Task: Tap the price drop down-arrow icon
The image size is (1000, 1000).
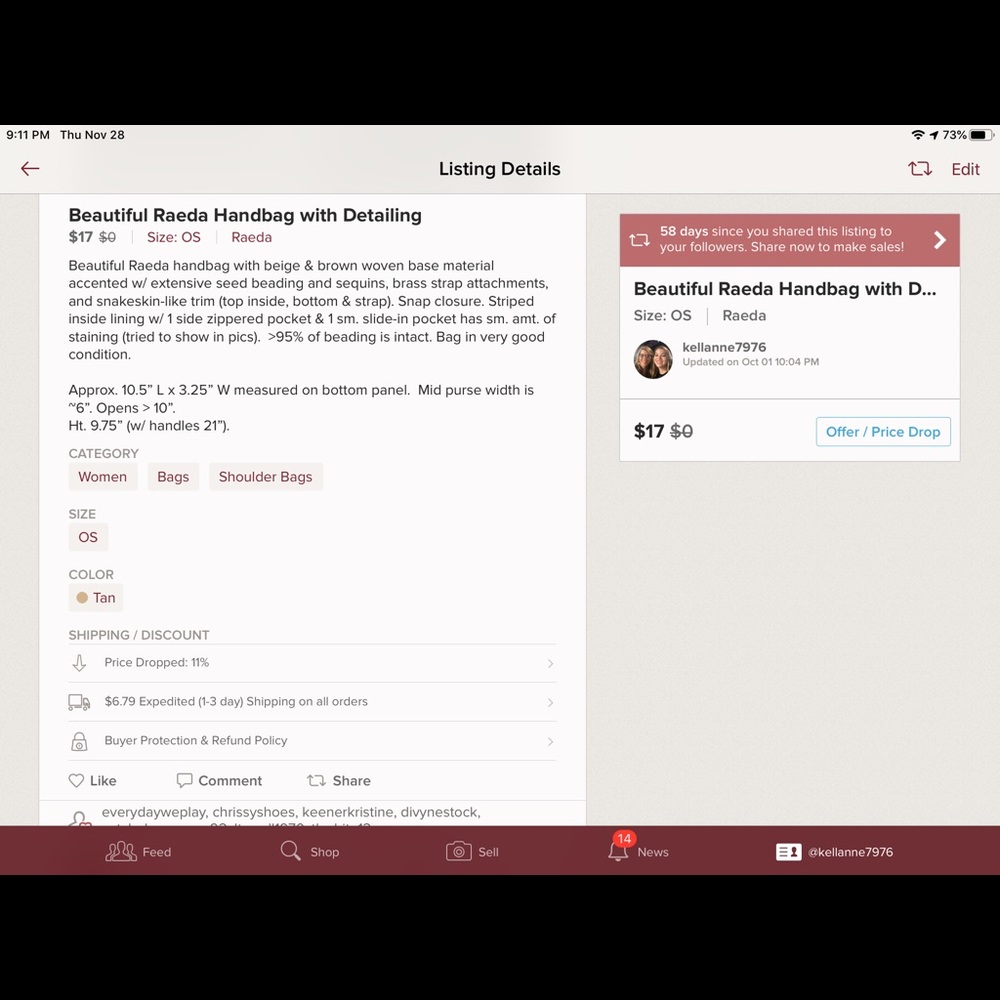Action: [79, 663]
